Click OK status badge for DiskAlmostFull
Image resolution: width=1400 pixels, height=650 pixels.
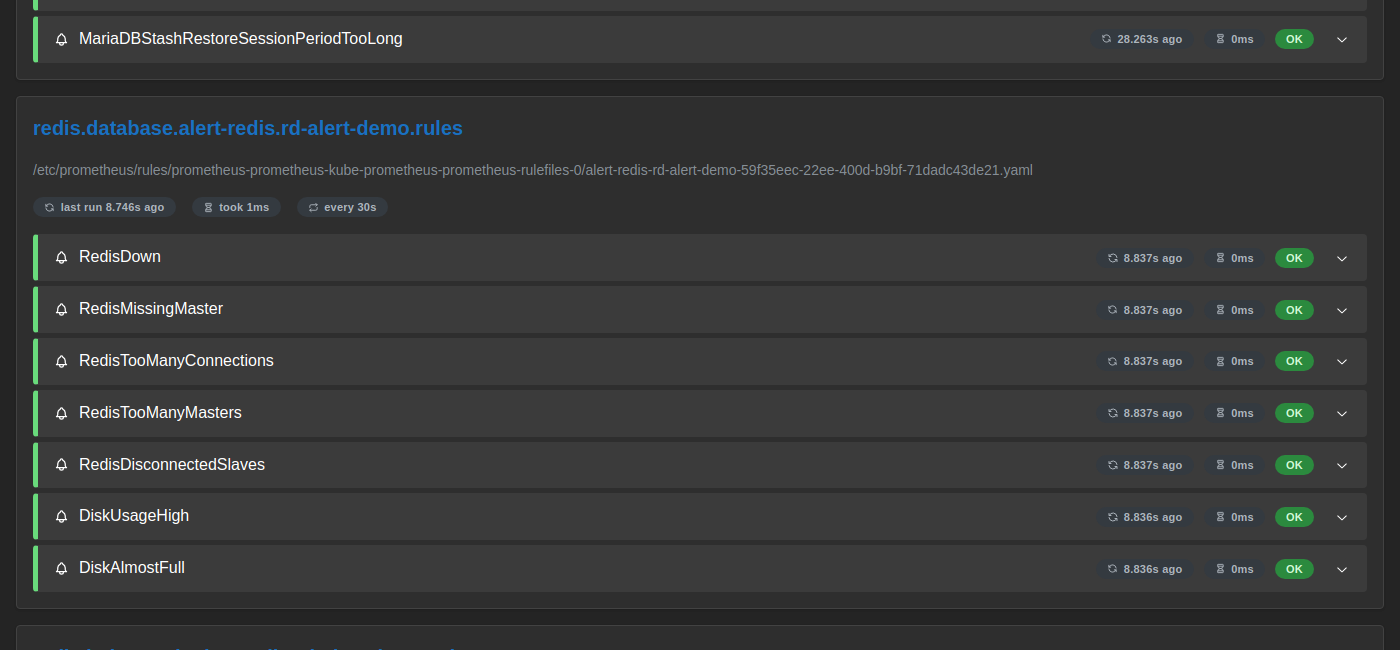1294,569
